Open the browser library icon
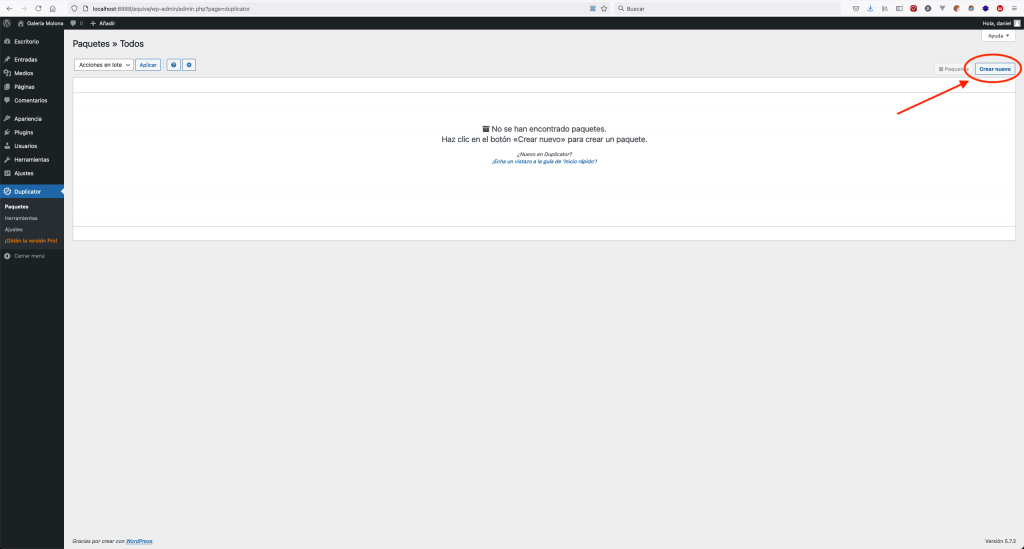Viewport: 1024px width, 549px height. 884,8
